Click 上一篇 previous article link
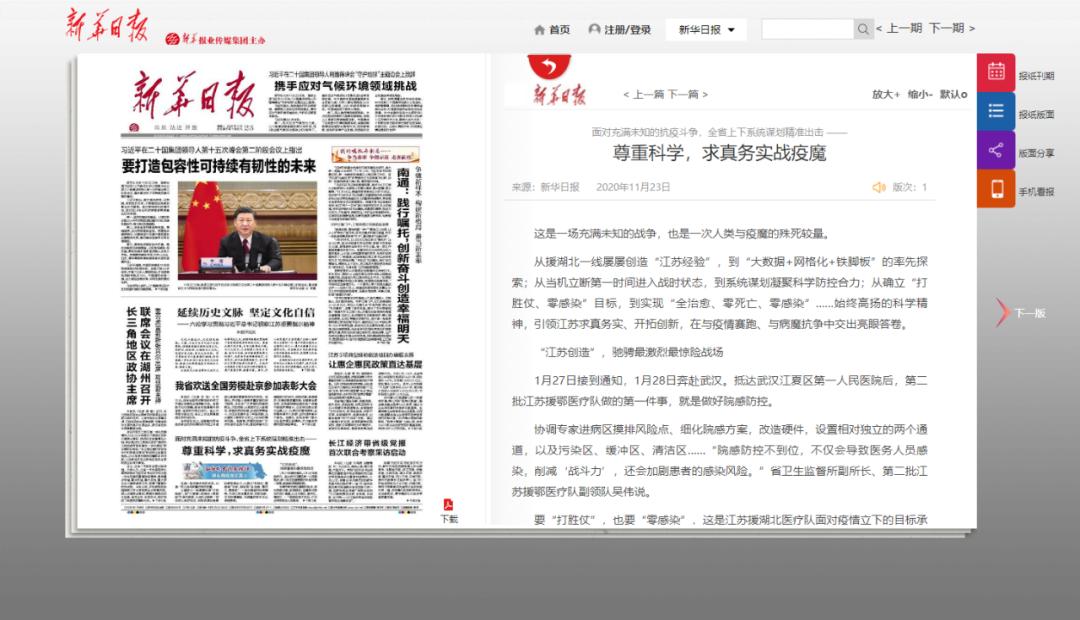The width and height of the screenshot is (1080, 620). coord(643,94)
